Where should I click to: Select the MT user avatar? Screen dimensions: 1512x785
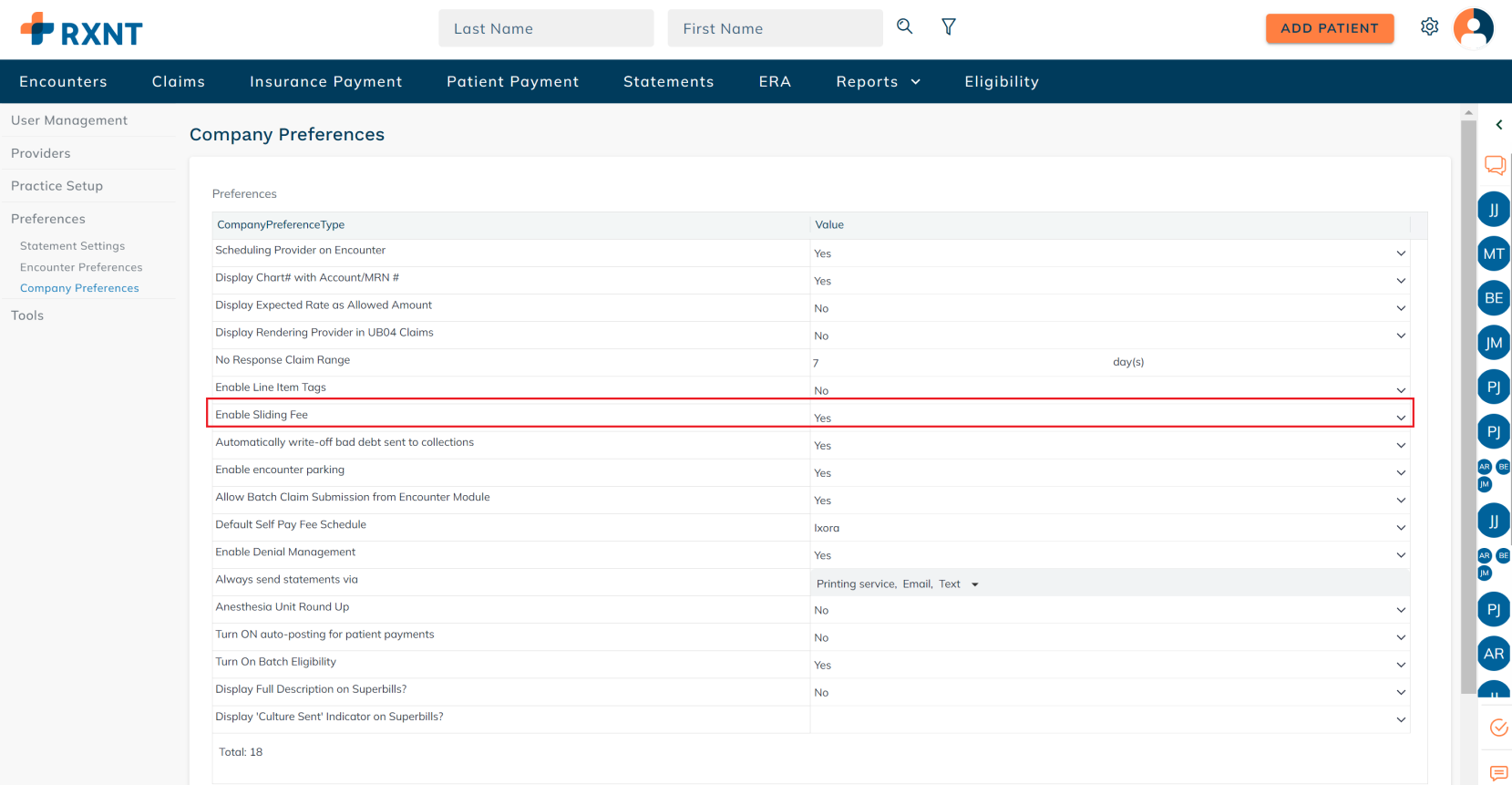pos(1494,253)
